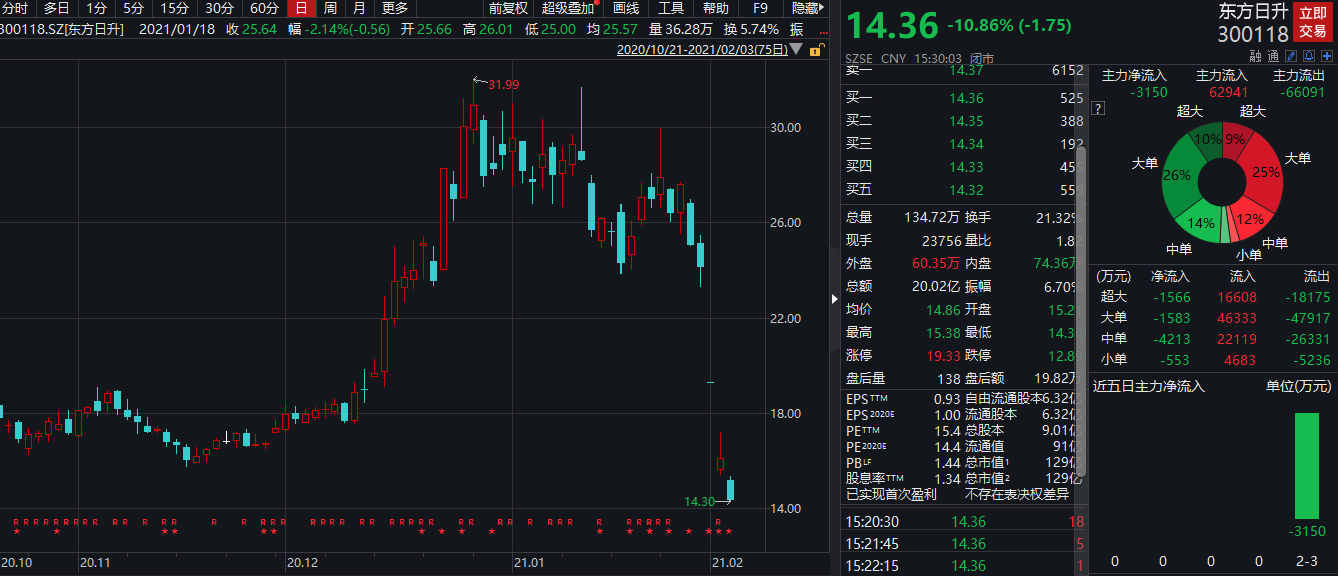Click the 融 margin trading indicator
Screen dimensions: 1338x576
1255,57
